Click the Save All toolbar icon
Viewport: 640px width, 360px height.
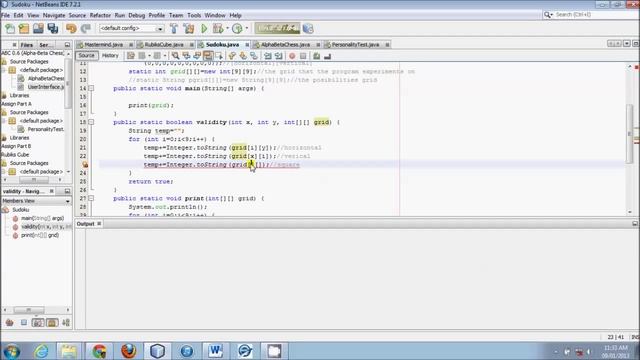point(53,28)
